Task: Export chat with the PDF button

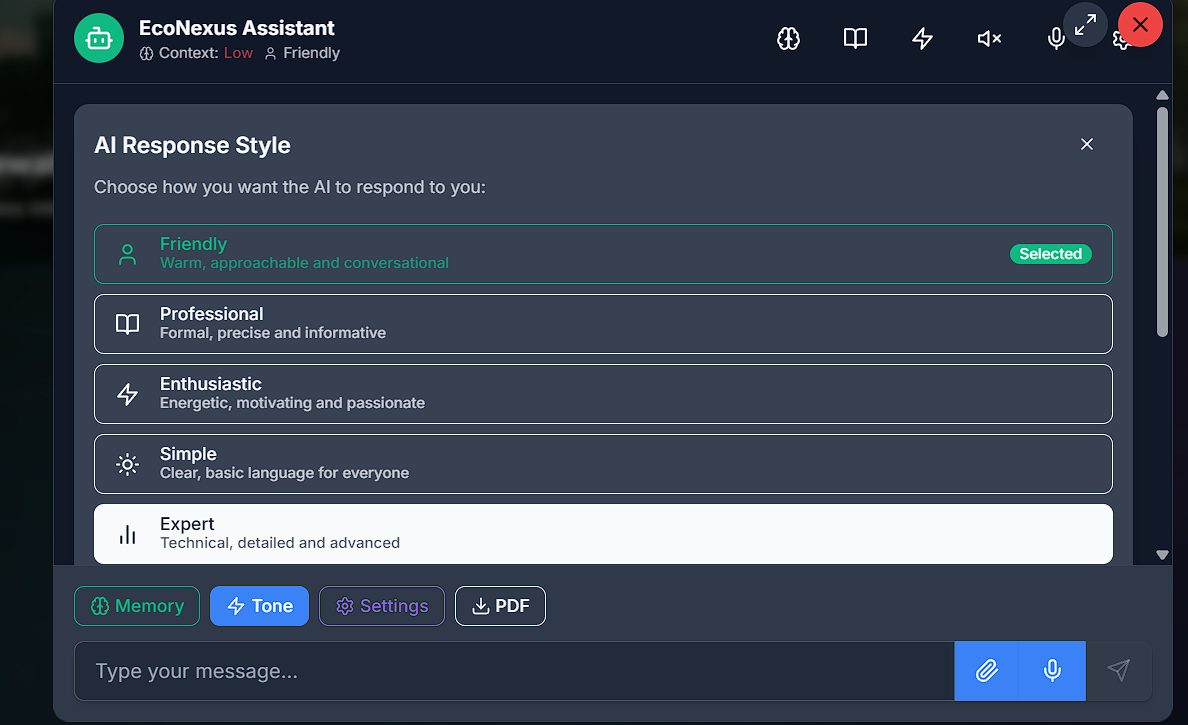Action: (x=500, y=606)
